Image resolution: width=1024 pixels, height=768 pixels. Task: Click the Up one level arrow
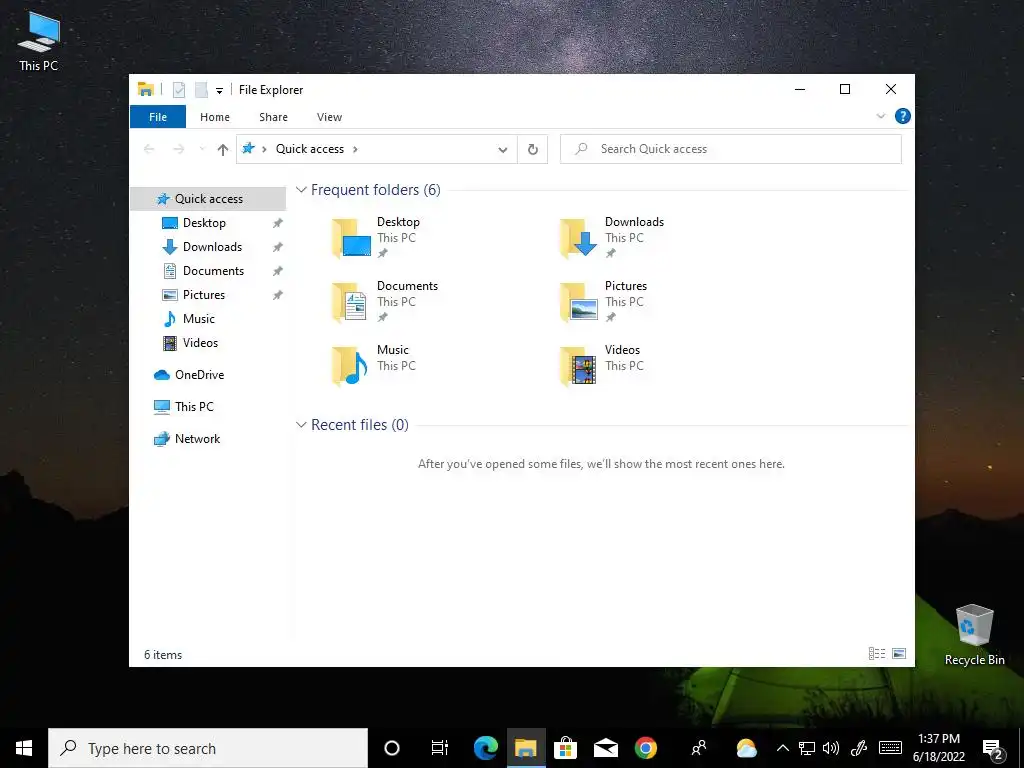point(223,150)
